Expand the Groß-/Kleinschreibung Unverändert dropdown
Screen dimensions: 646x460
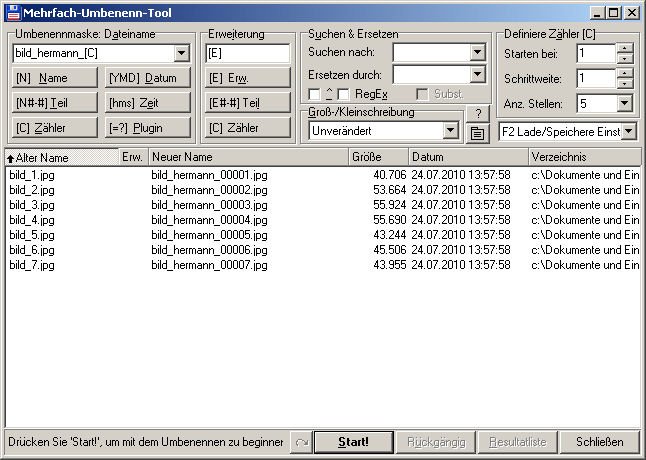point(450,131)
